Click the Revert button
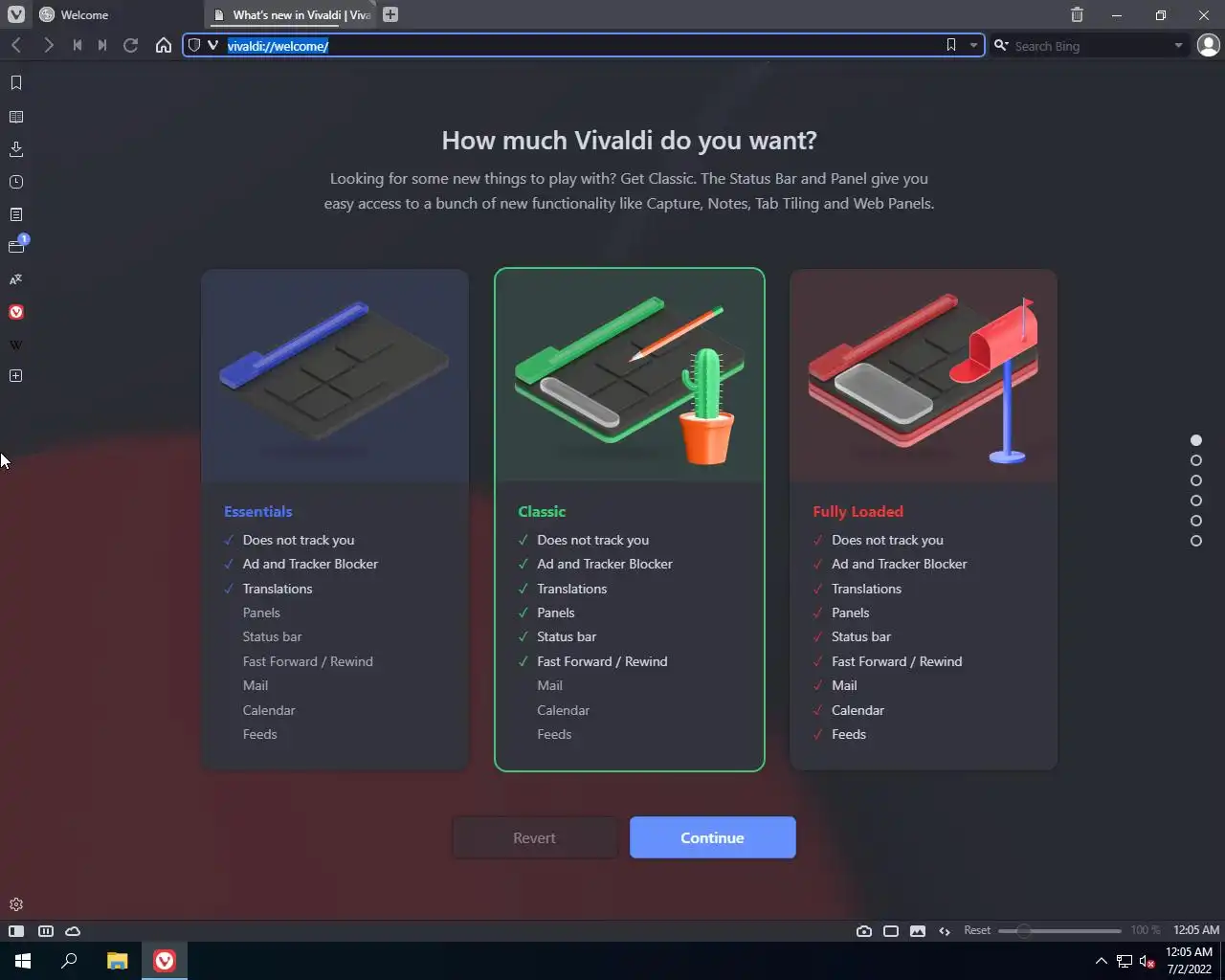1225x980 pixels. pos(534,837)
